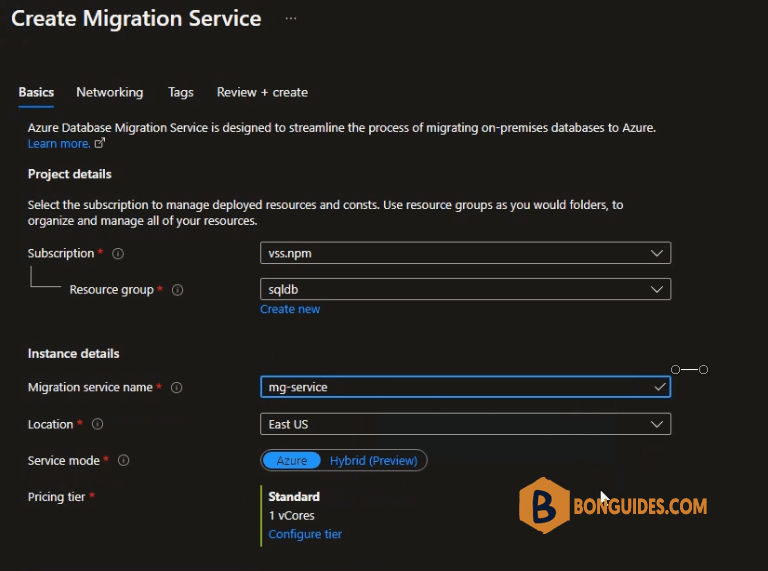Go to the Tags tab

(181, 92)
